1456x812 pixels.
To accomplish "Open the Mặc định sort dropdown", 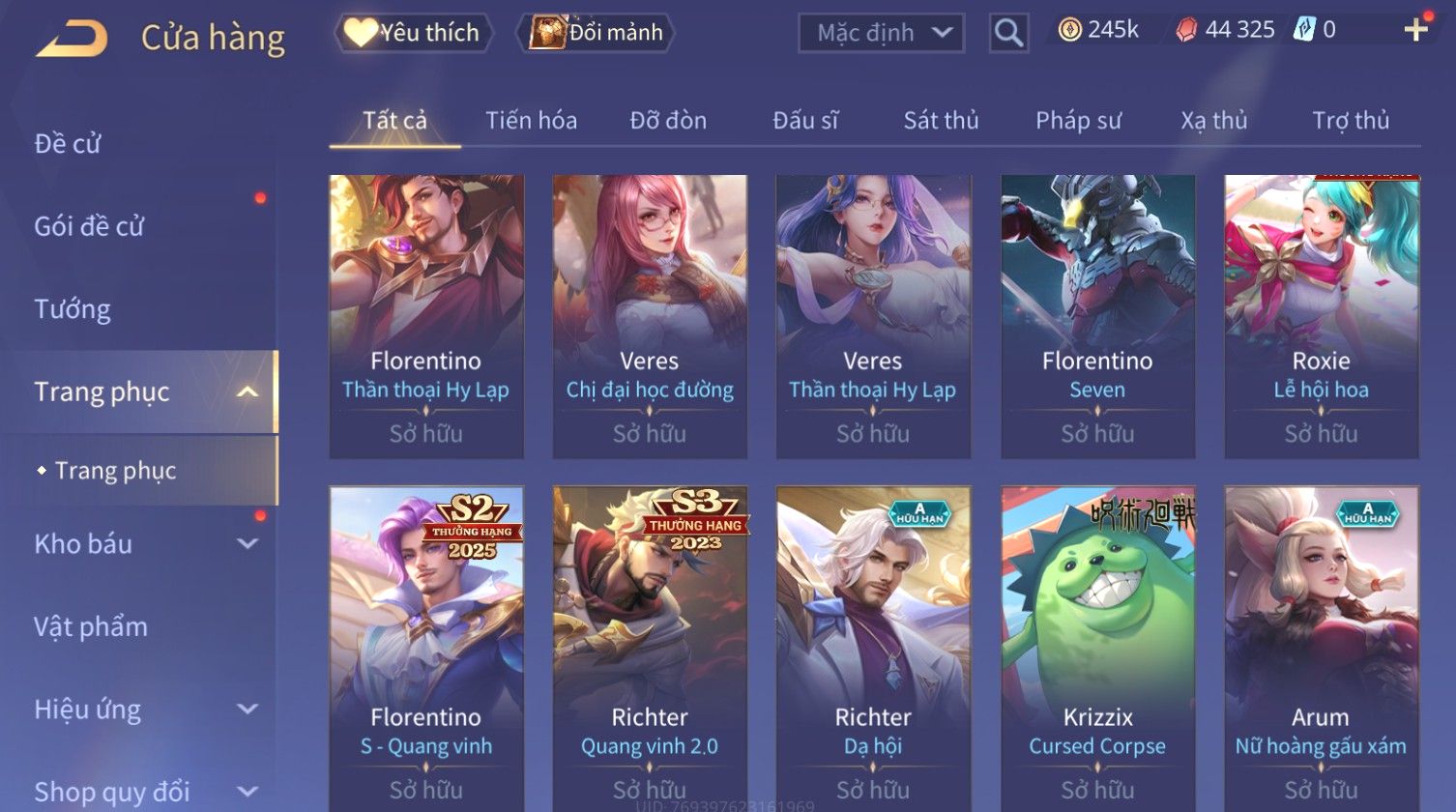I will [x=881, y=33].
